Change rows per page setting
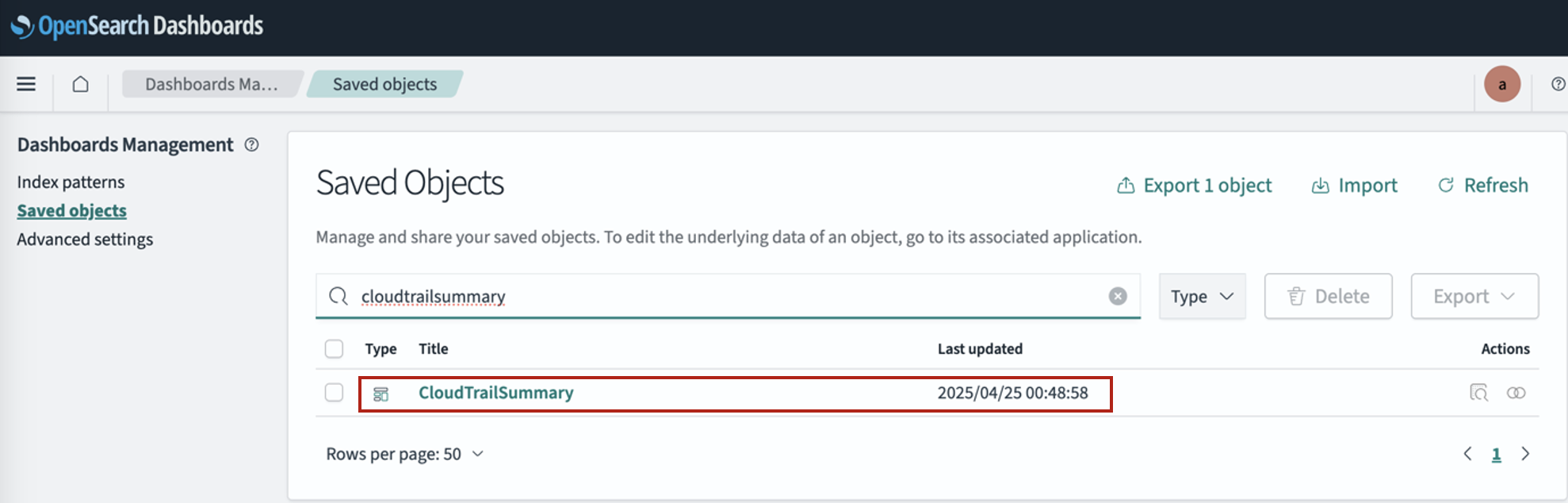The image size is (1568, 503). point(404,454)
